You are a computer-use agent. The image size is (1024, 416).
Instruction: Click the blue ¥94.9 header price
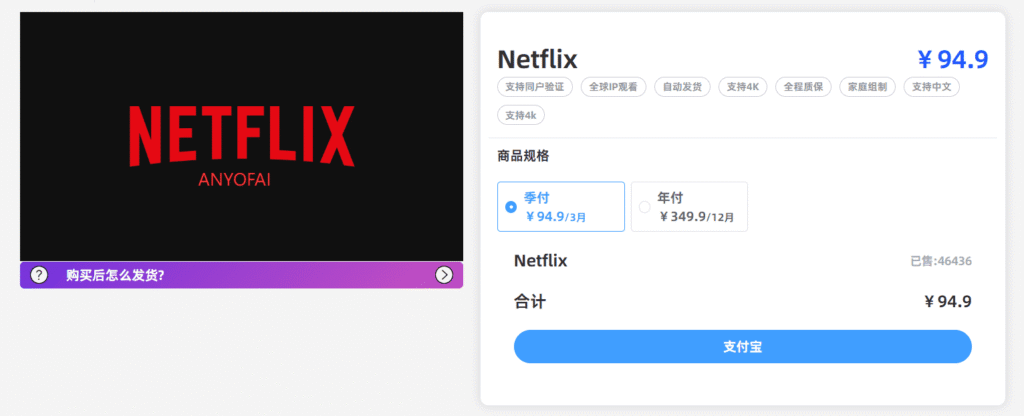click(953, 59)
